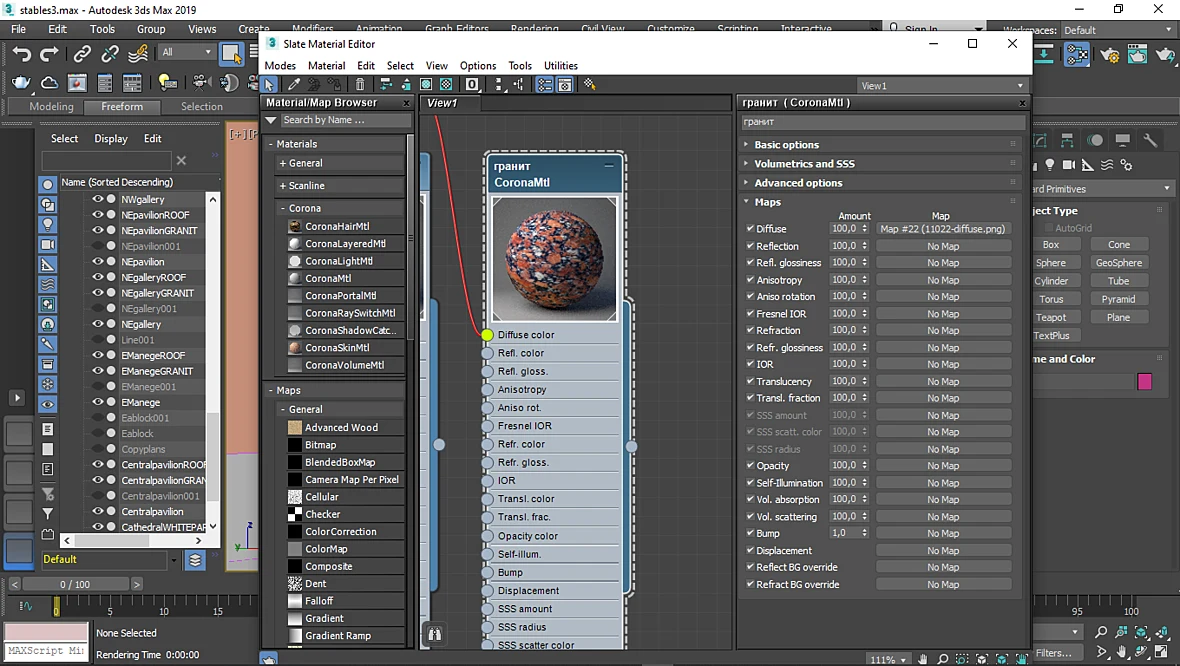Click Display Lights bulb icon in Scene Explorer
1180x666 pixels.
point(47,224)
